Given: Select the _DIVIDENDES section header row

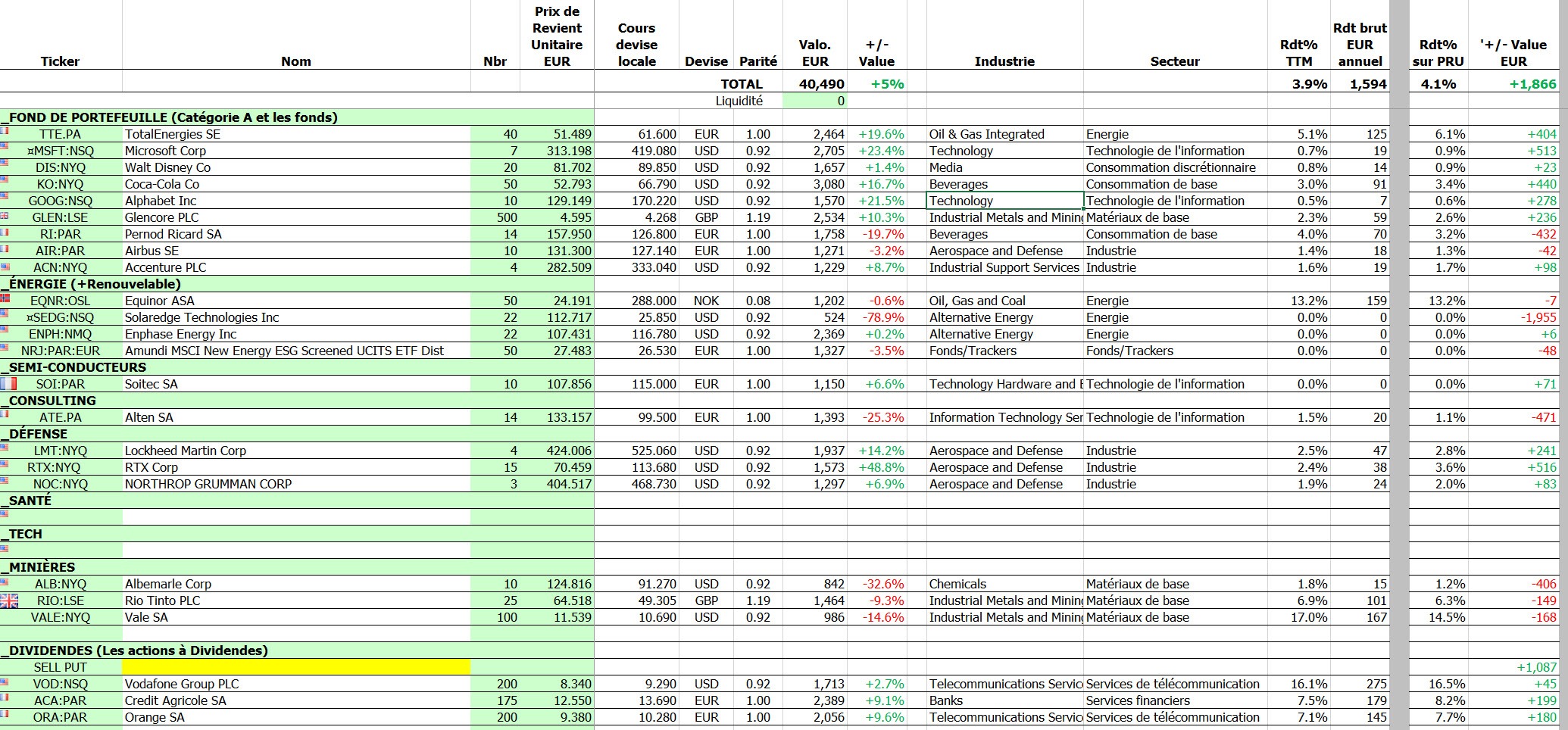Looking at the screenshot, I should (x=297, y=650).
